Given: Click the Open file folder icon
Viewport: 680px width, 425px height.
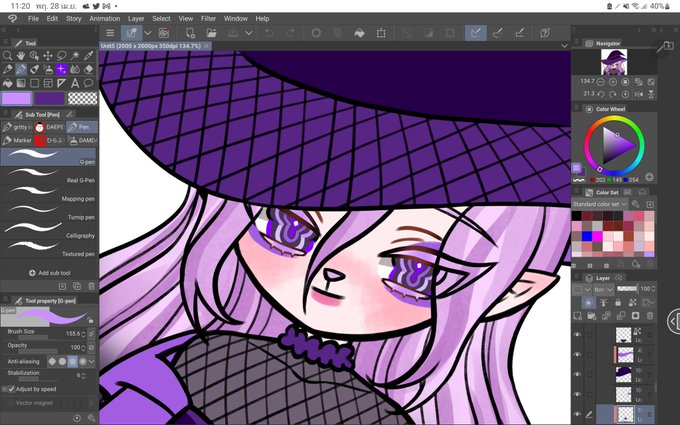Looking at the screenshot, I should (x=212, y=33).
